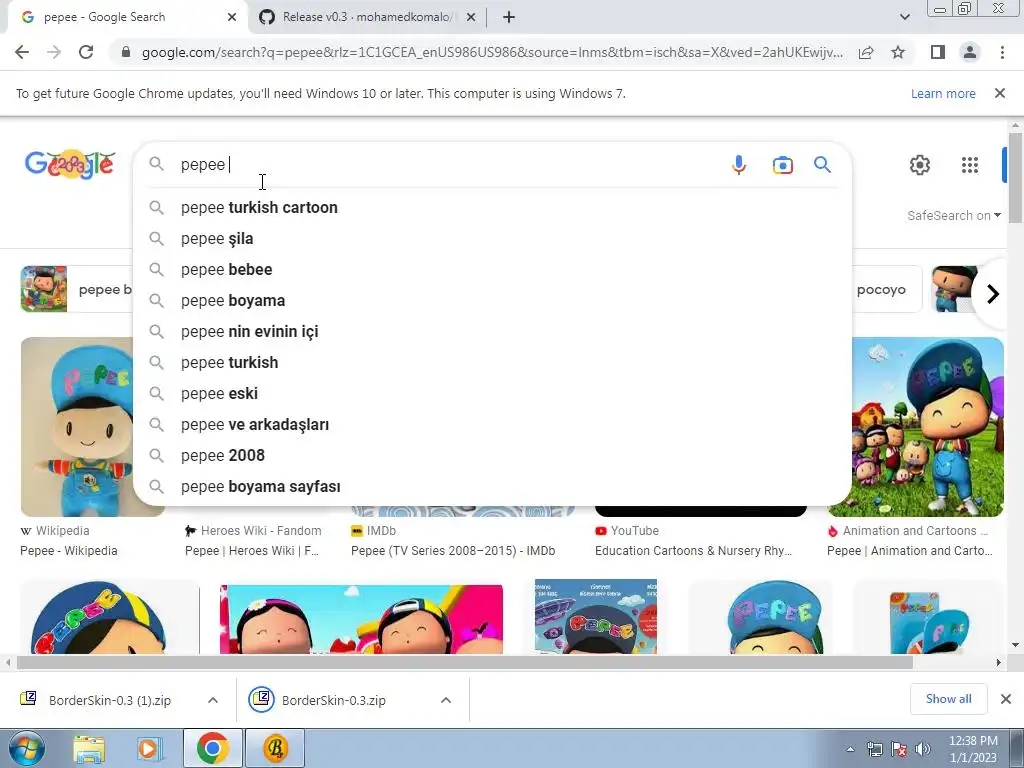Show hidden tray icons arrow
1024x768 pixels.
[x=850, y=749]
